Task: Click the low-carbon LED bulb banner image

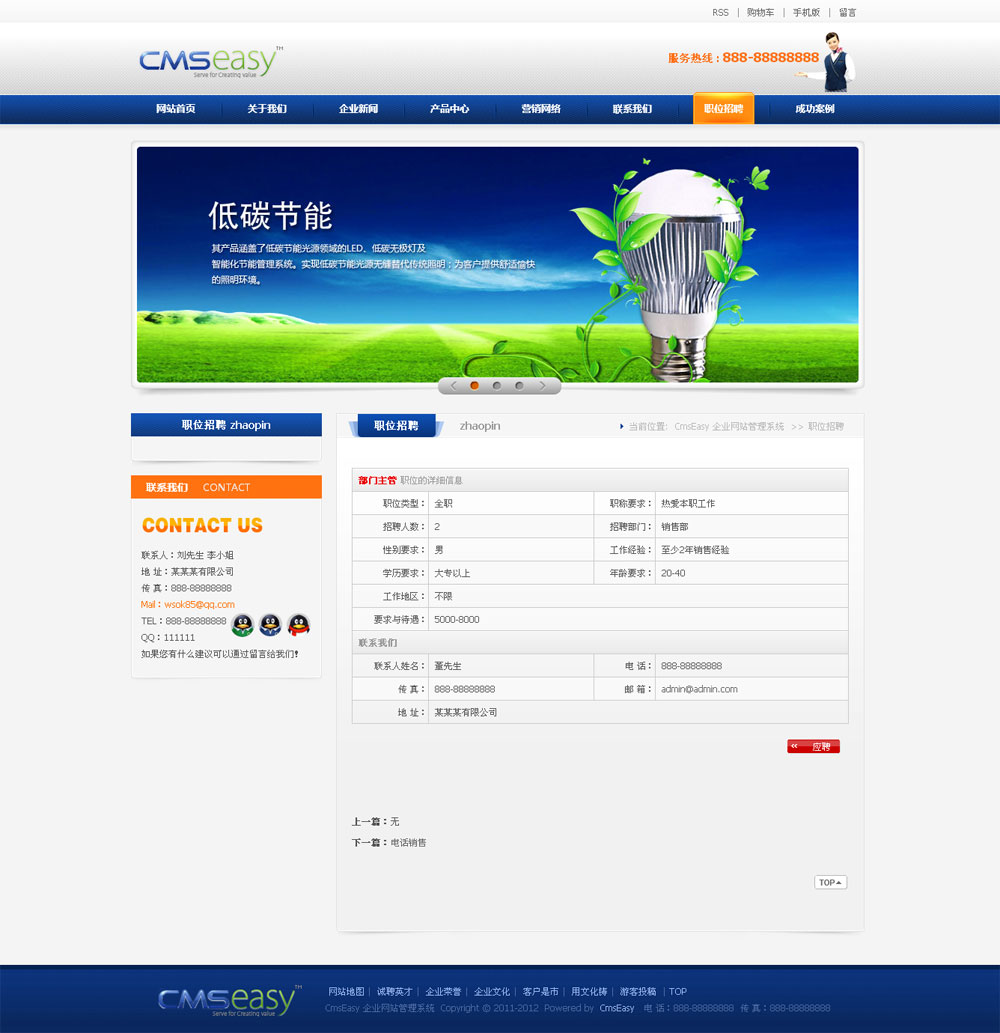Action: coord(497,264)
